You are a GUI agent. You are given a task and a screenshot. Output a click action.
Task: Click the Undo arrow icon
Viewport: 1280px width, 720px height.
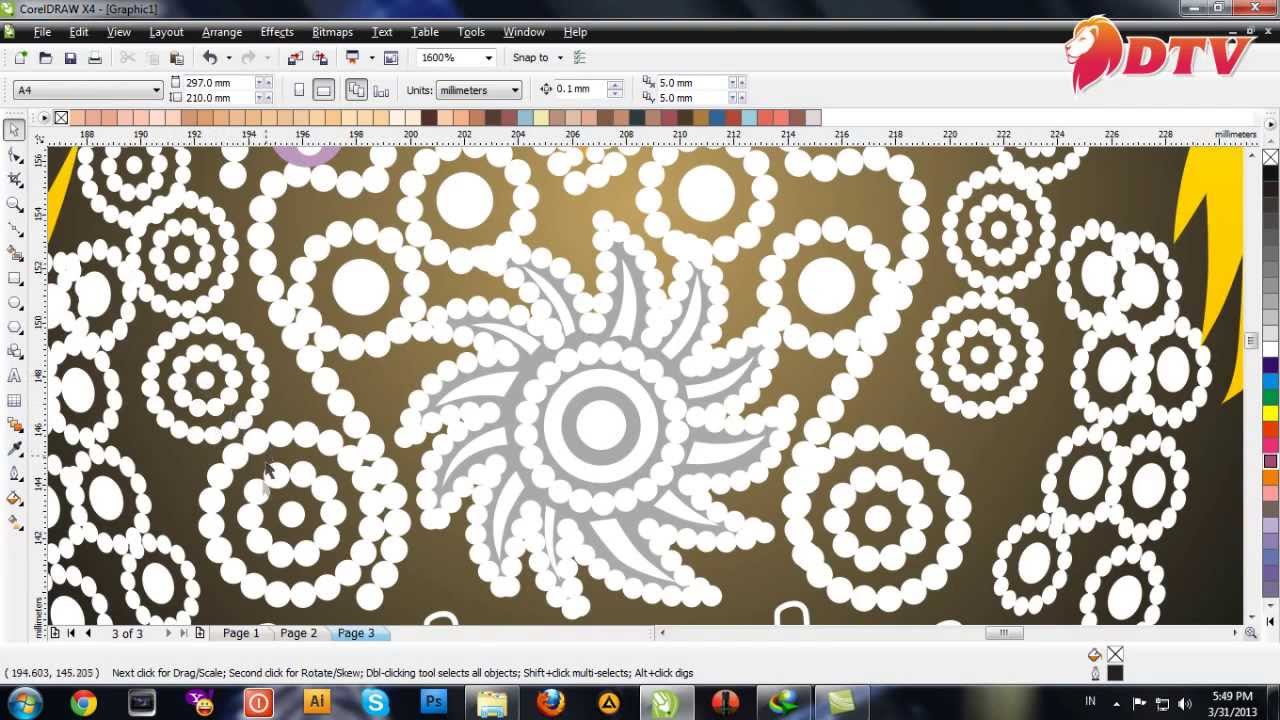pyautogui.click(x=210, y=58)
